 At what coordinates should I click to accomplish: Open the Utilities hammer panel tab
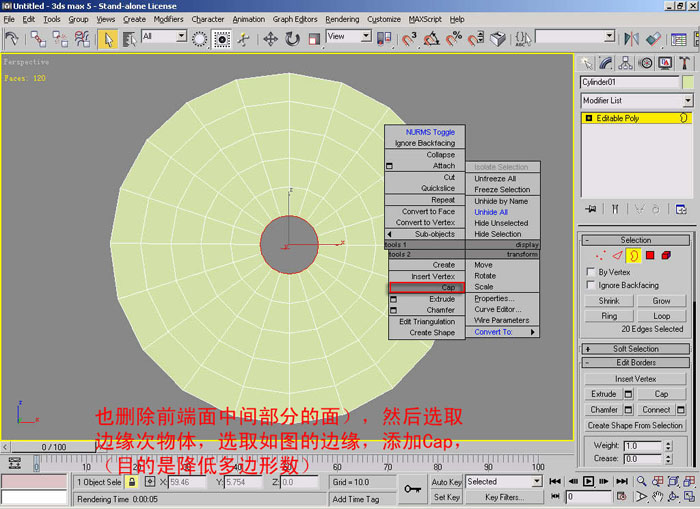(x=684, y=63)
